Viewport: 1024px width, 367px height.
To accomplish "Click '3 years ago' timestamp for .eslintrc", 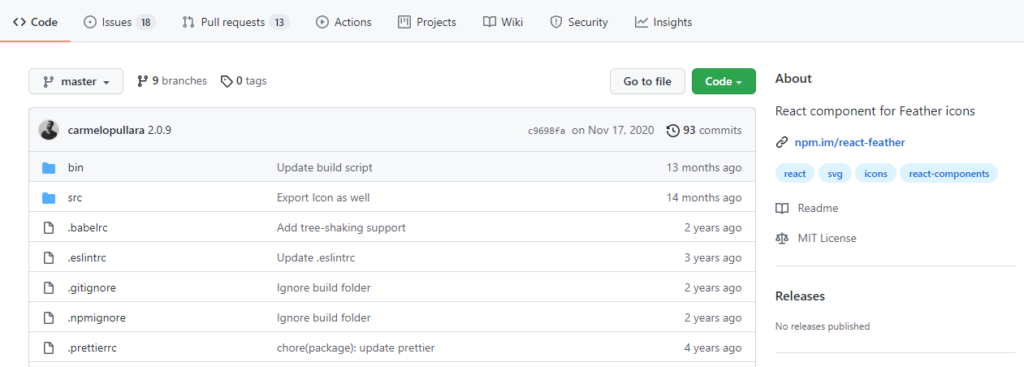I will click(x=713, y=258).
